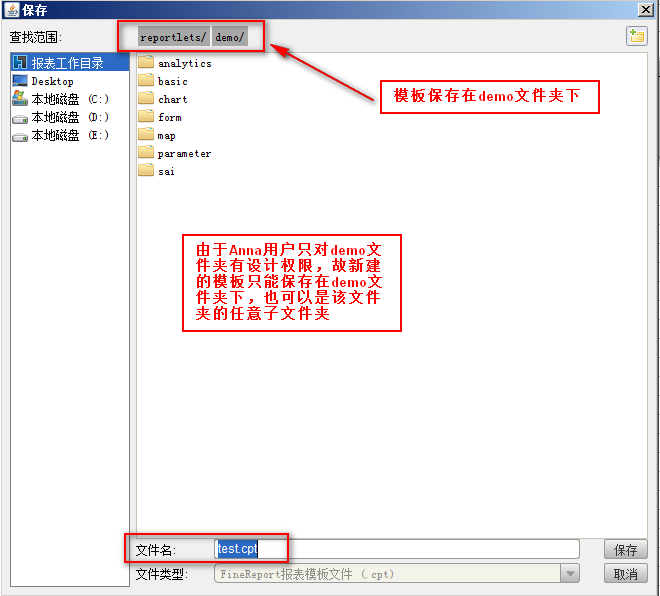Screen dimensions: 660x596
Task: Open the form folder icon
Action: 146,117
